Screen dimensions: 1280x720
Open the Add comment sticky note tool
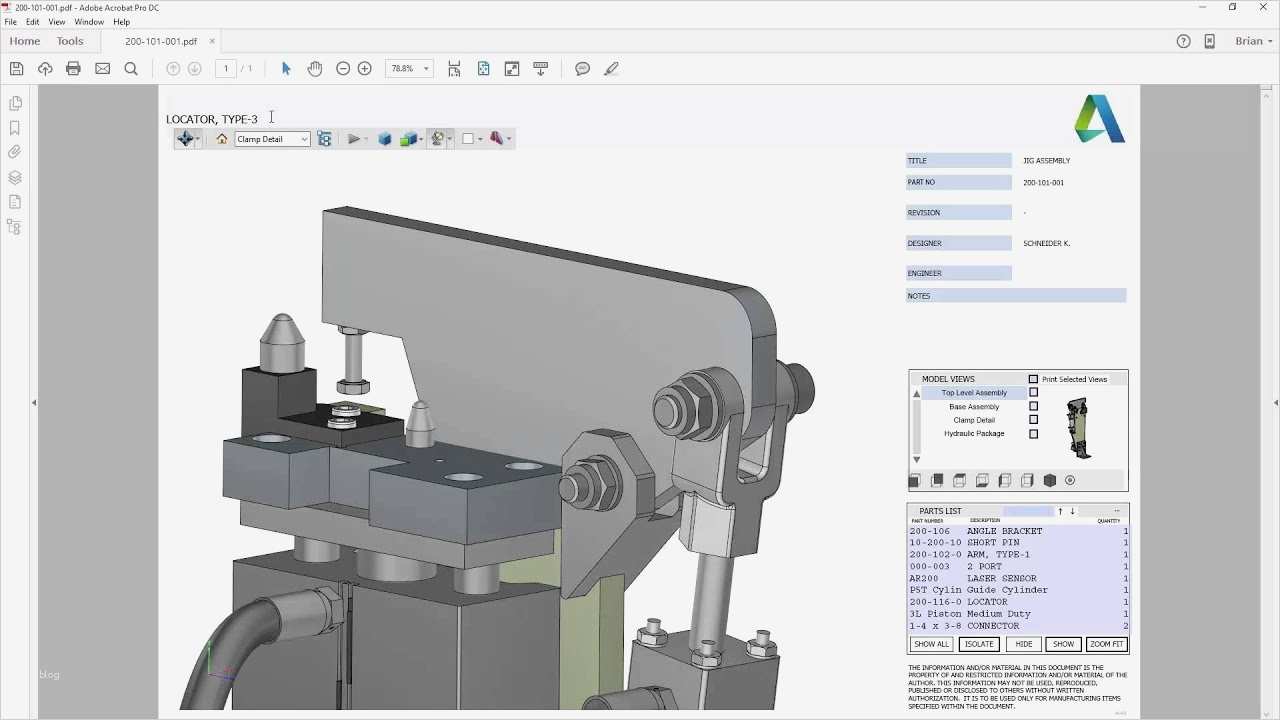tap(582, 69)
